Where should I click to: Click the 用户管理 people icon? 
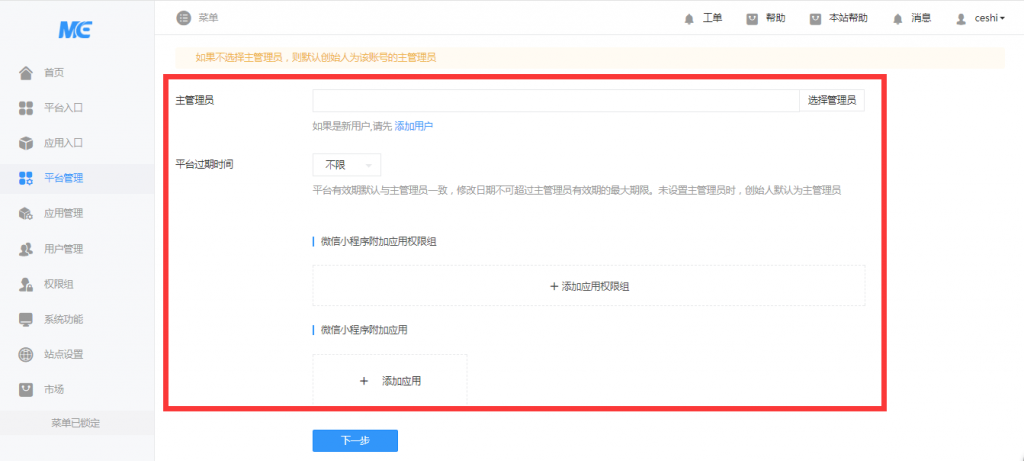27,249
